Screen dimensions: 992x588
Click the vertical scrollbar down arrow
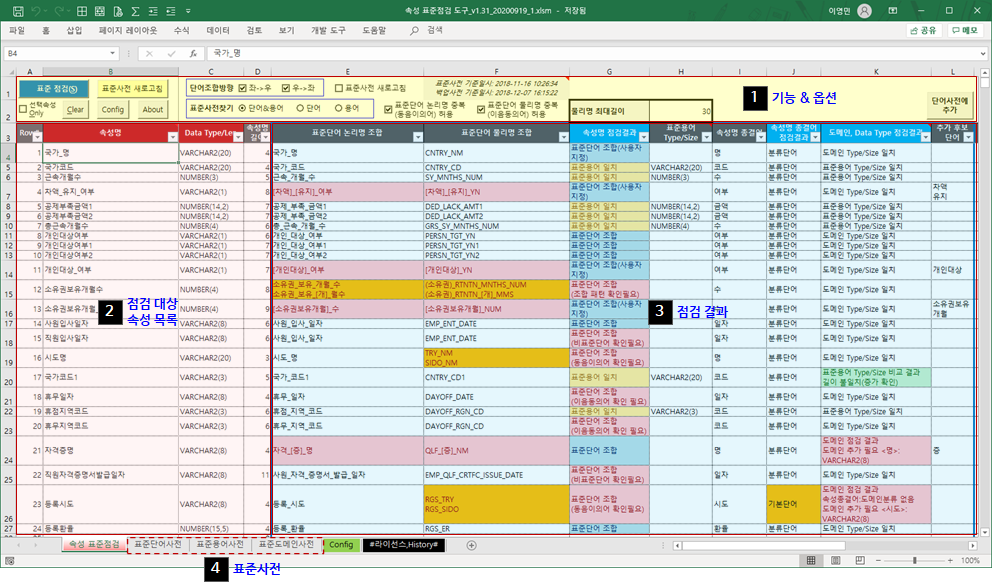[984, 532]
